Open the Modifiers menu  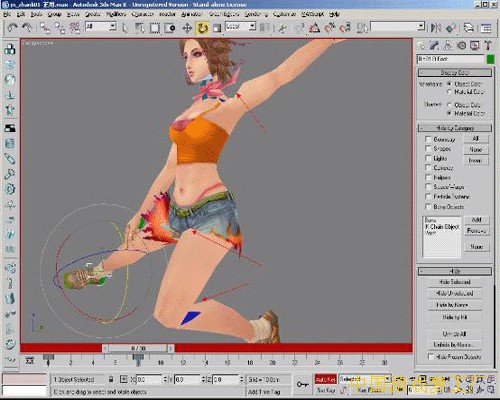[116, 14]
